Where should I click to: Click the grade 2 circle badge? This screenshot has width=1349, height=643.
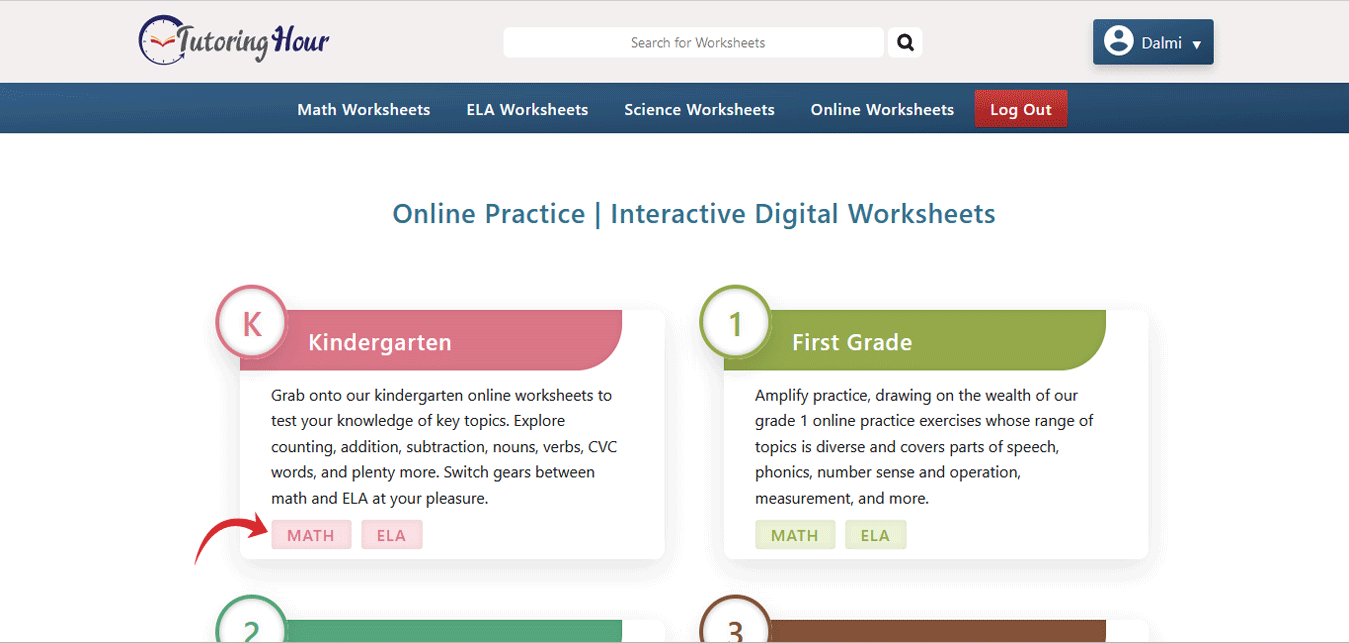[252, 628]
